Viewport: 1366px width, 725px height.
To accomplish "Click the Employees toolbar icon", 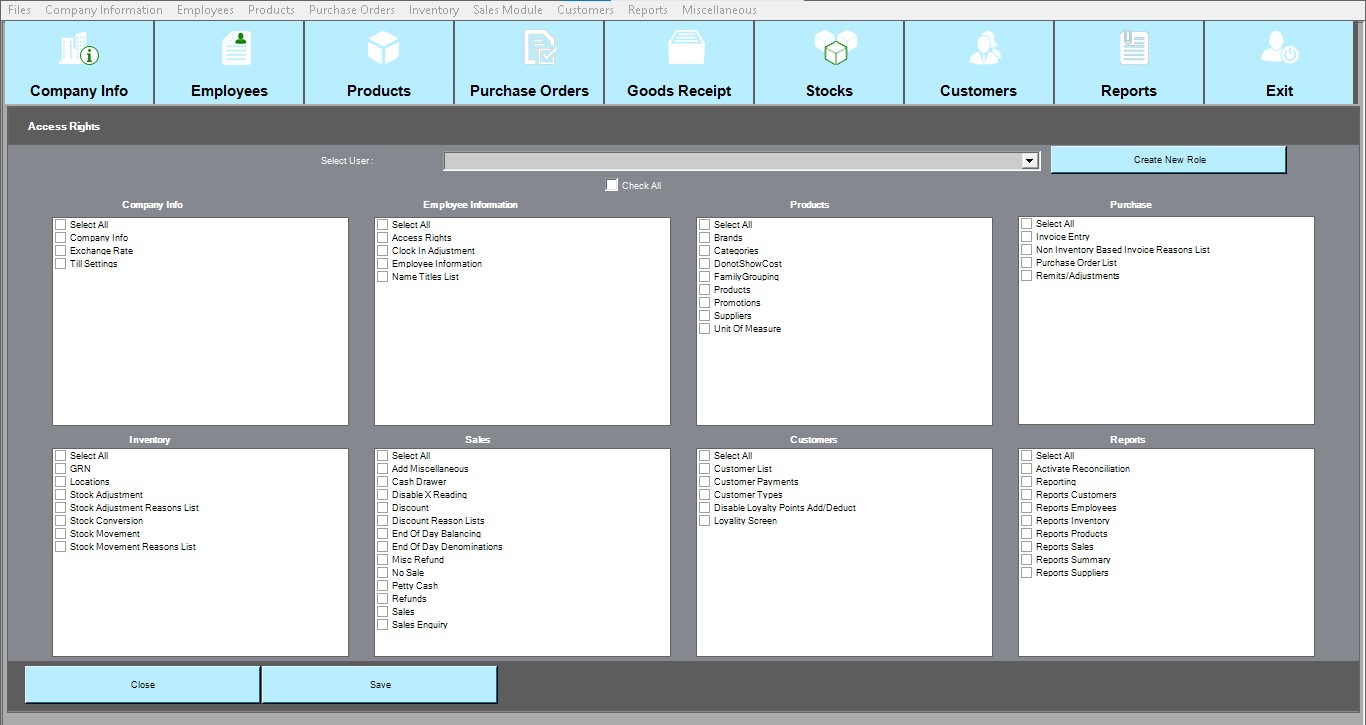I will 229,63.
